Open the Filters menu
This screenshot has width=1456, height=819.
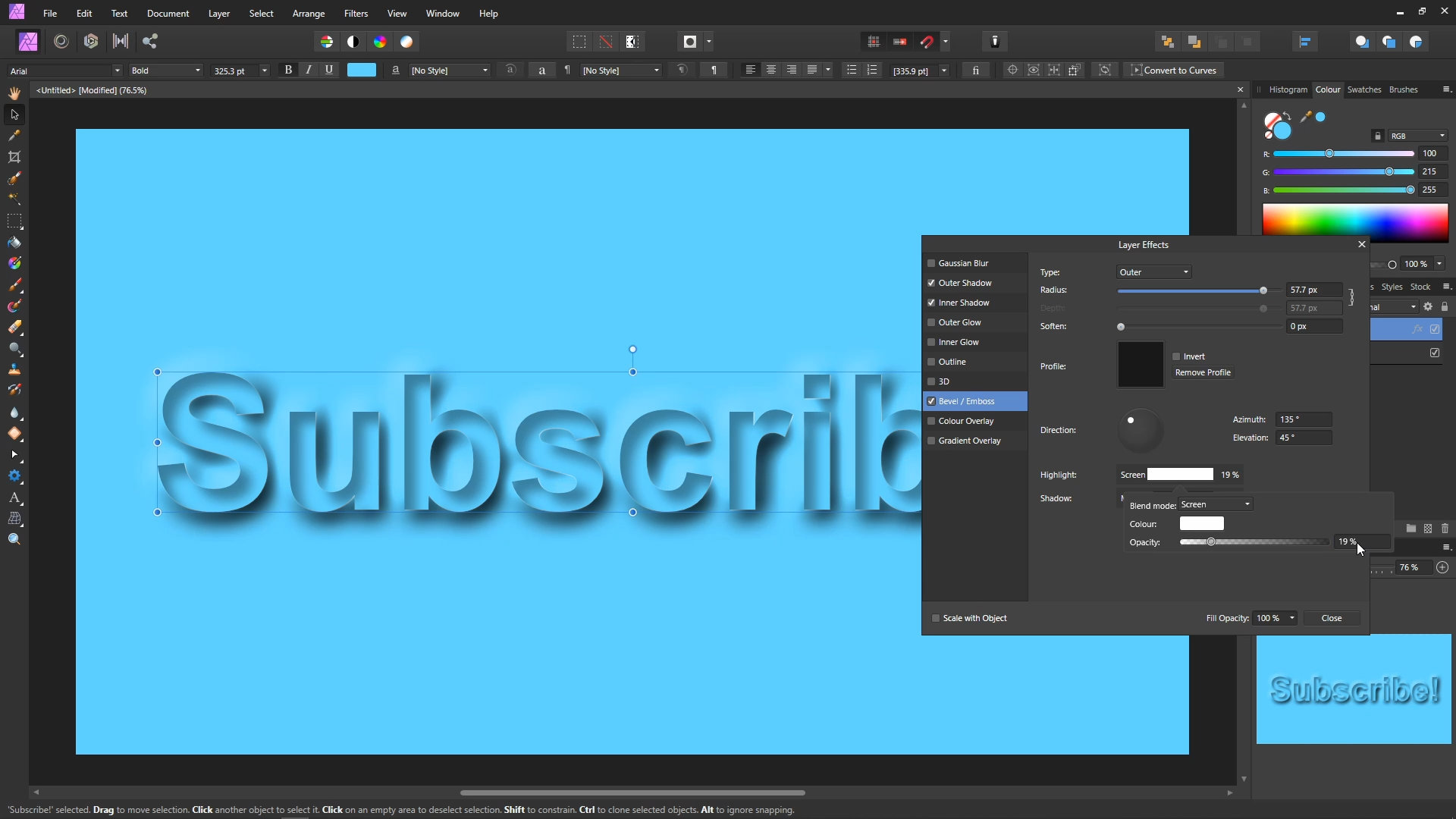(x=356, y=14)
